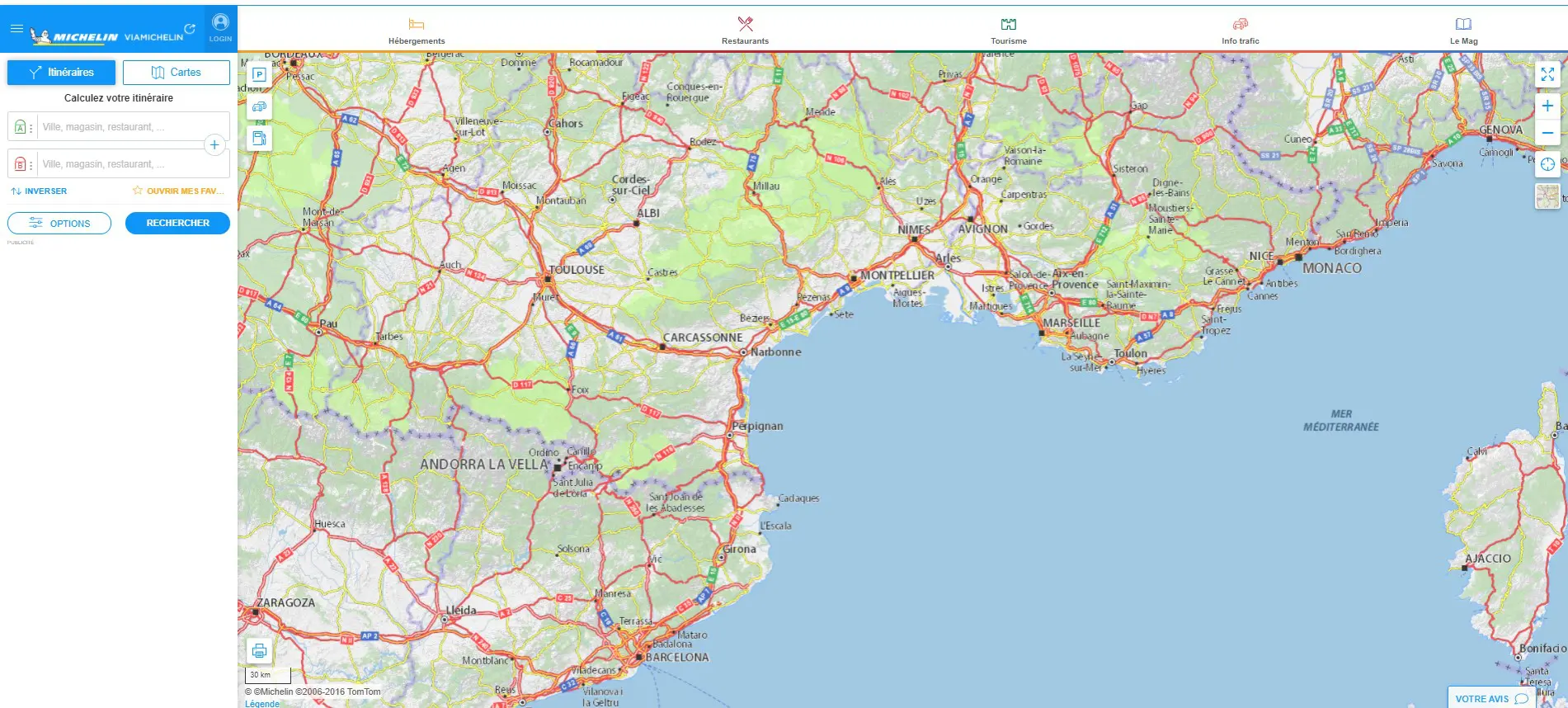Image resolution: width=1568 pixels, height=708 pixels.
Task: Click the Michelin ViaMichelin logo
Action: tap(106, 36)
